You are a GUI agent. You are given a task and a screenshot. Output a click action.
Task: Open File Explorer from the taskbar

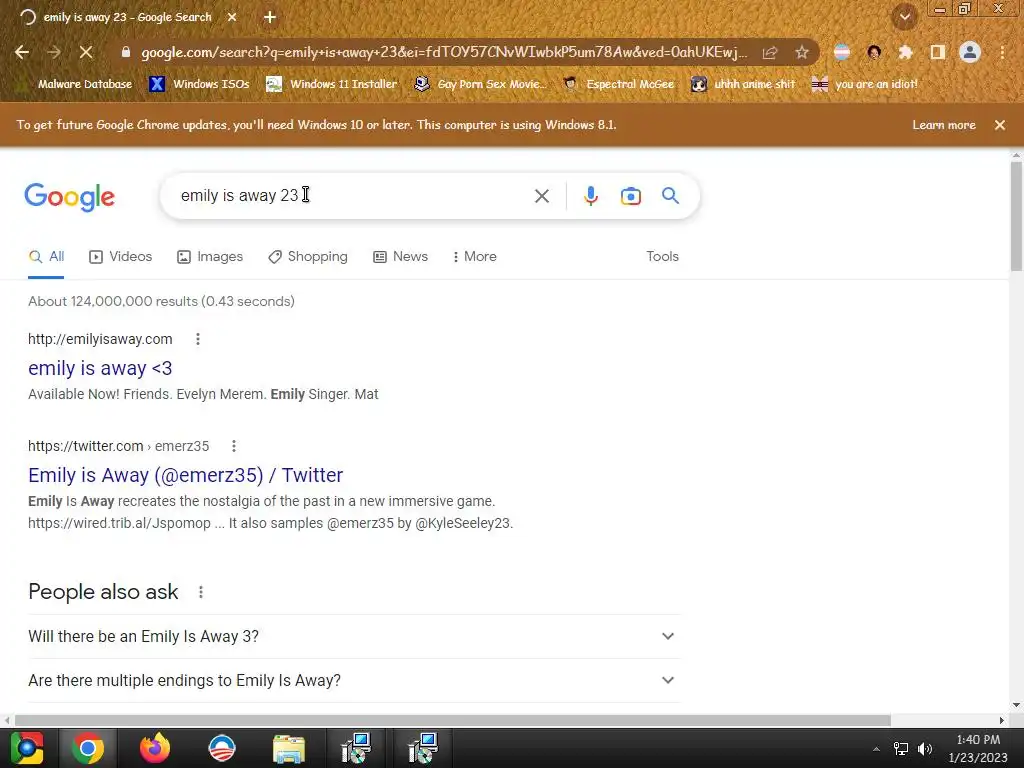pyautogui.click(x=289, y=748)
